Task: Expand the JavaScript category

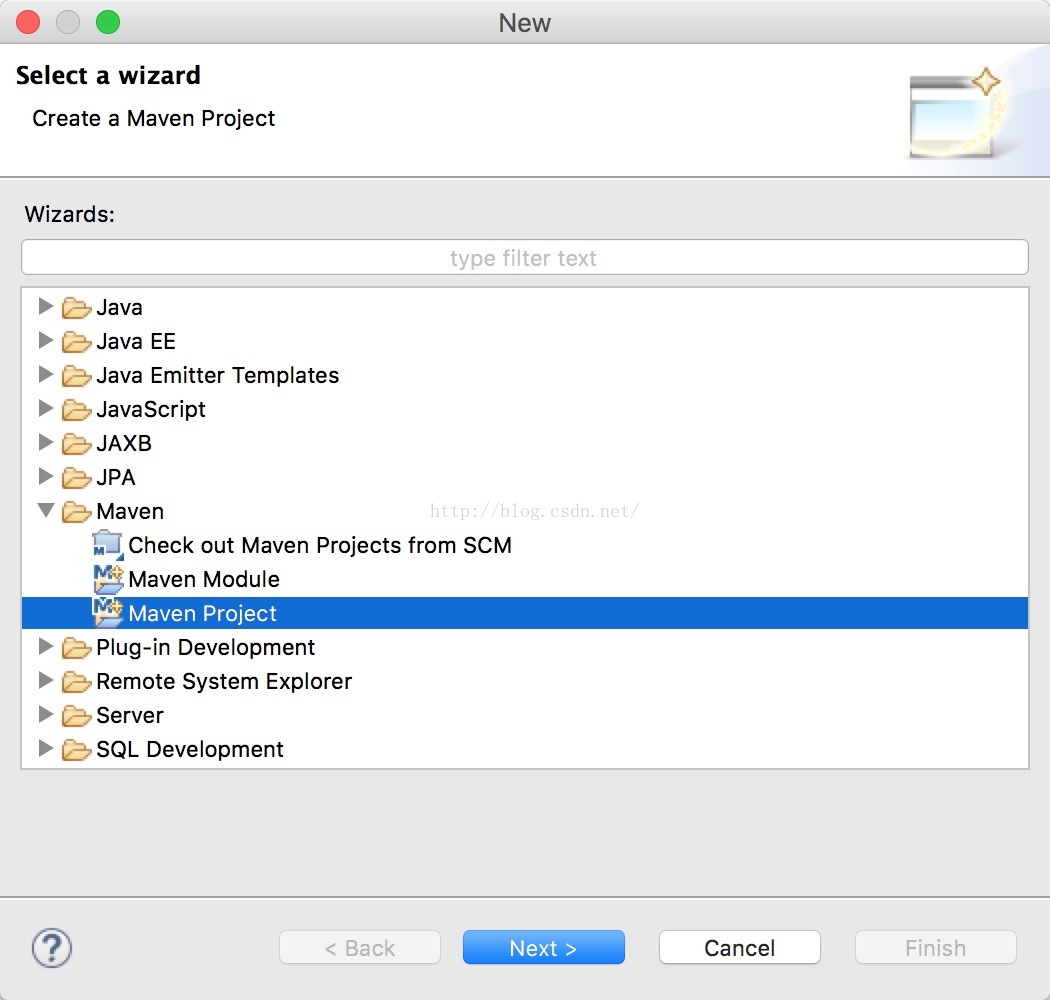Action: pos(46,409)
